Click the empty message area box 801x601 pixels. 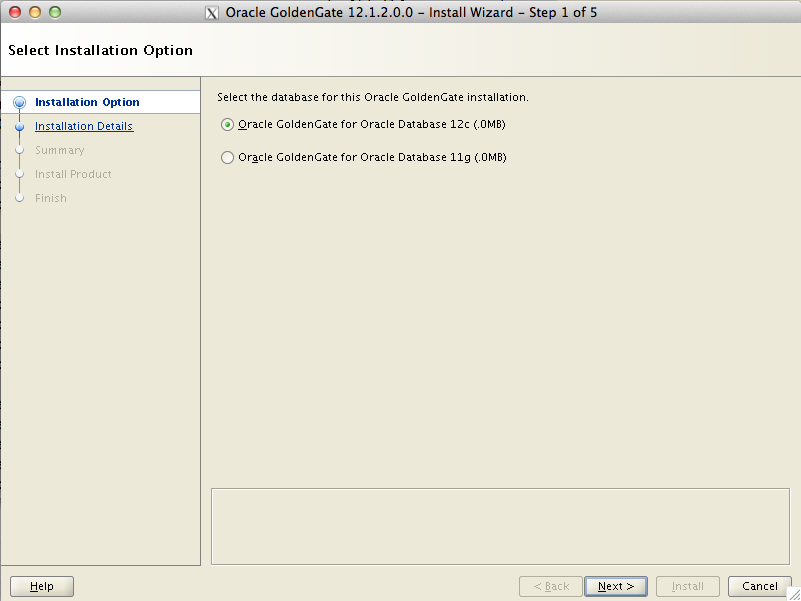click(500, 526)
